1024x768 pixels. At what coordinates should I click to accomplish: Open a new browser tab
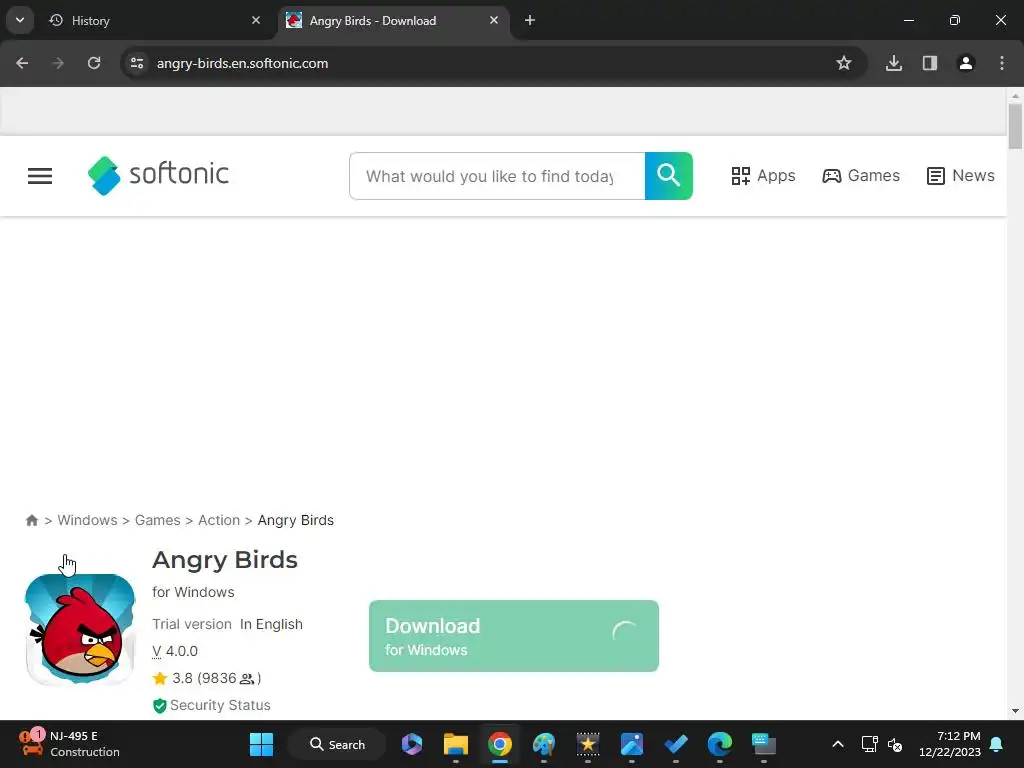pos(530,20)
